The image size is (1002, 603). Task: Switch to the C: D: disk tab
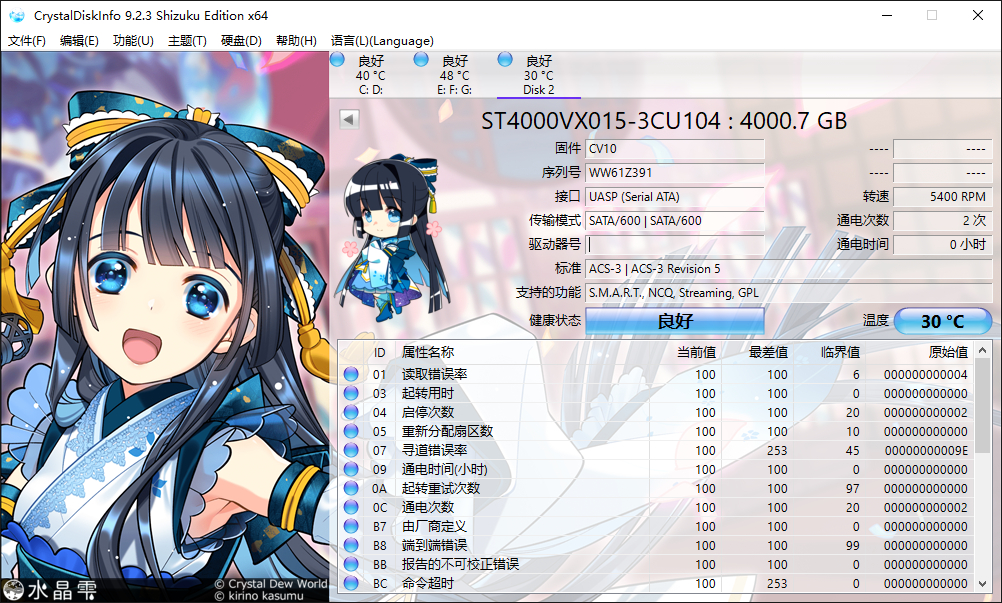click(x=371, y=75)
